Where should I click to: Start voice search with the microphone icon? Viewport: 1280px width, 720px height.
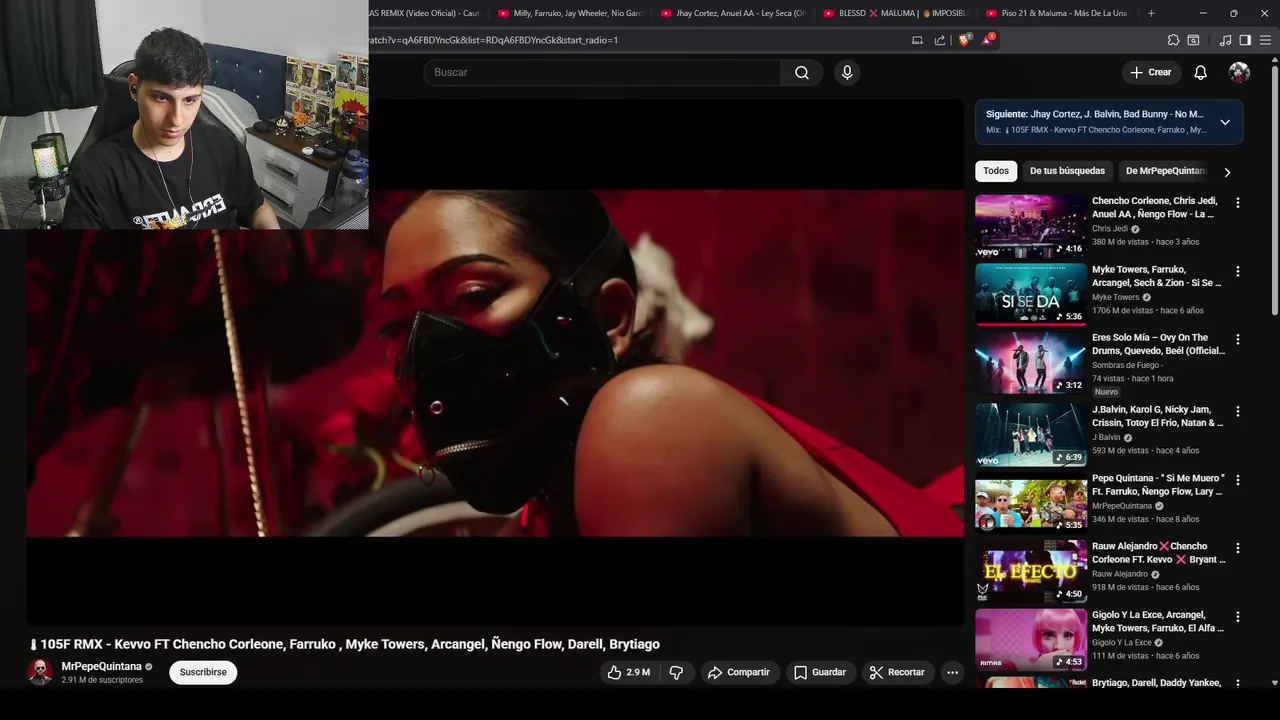click(x=847, y=72)
